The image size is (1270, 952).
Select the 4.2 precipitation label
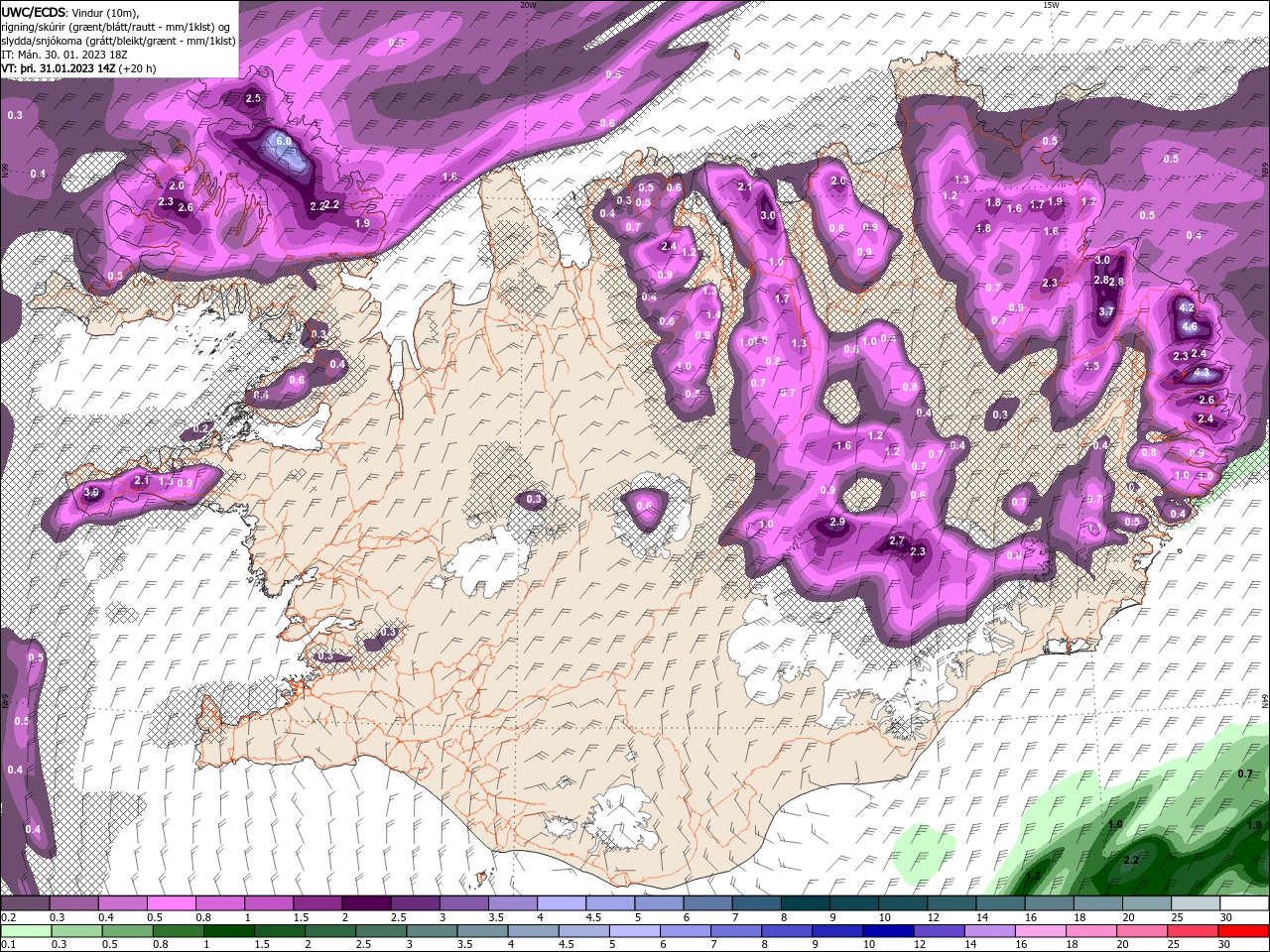[x=1187, y=307]
